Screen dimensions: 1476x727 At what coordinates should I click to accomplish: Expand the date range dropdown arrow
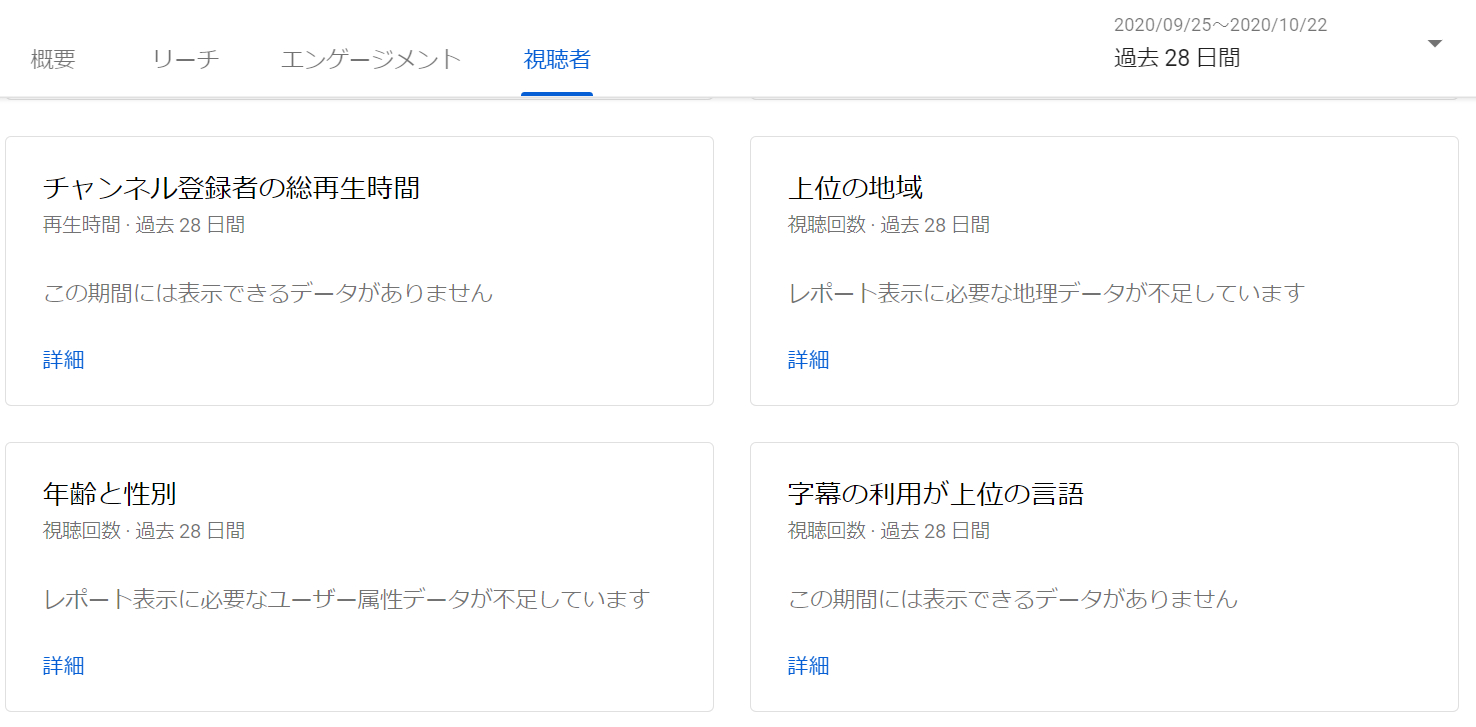(1435, 44)
